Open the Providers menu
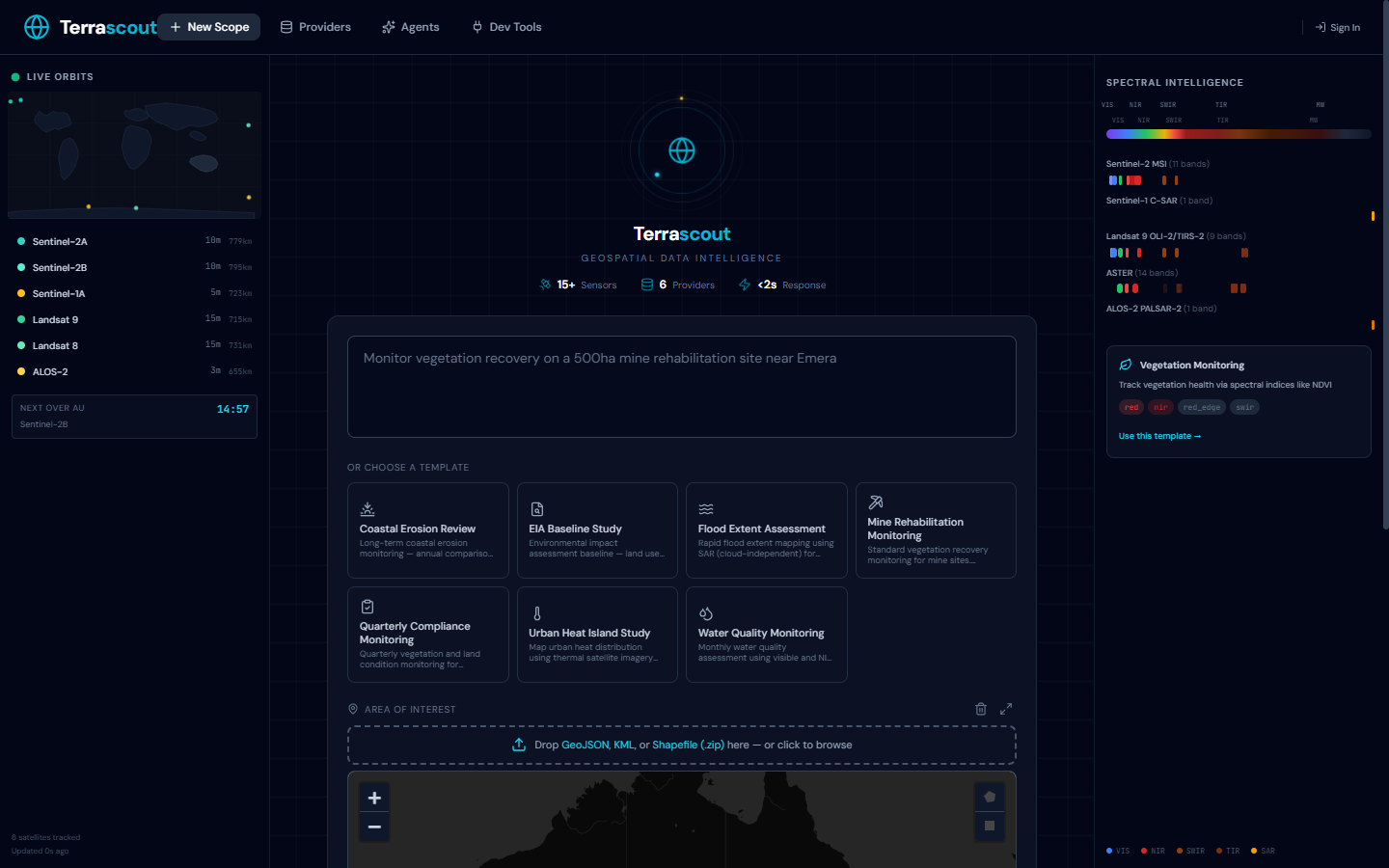The height and width of the screenshot is (868, 1389). pos(315,27)
